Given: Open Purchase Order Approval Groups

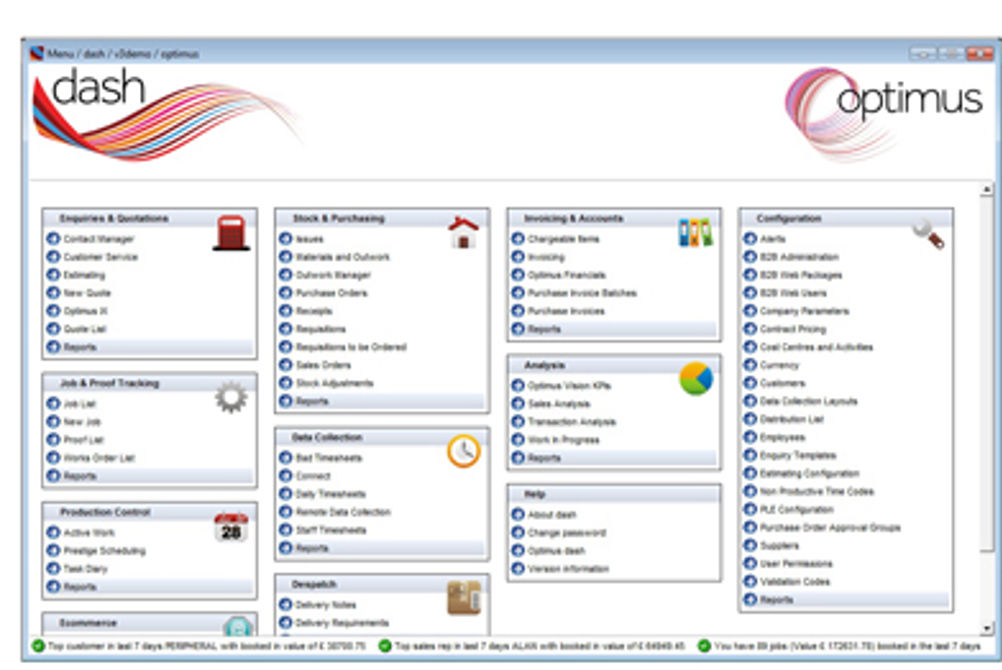Looking at the screenshot, I should (830, 527).
